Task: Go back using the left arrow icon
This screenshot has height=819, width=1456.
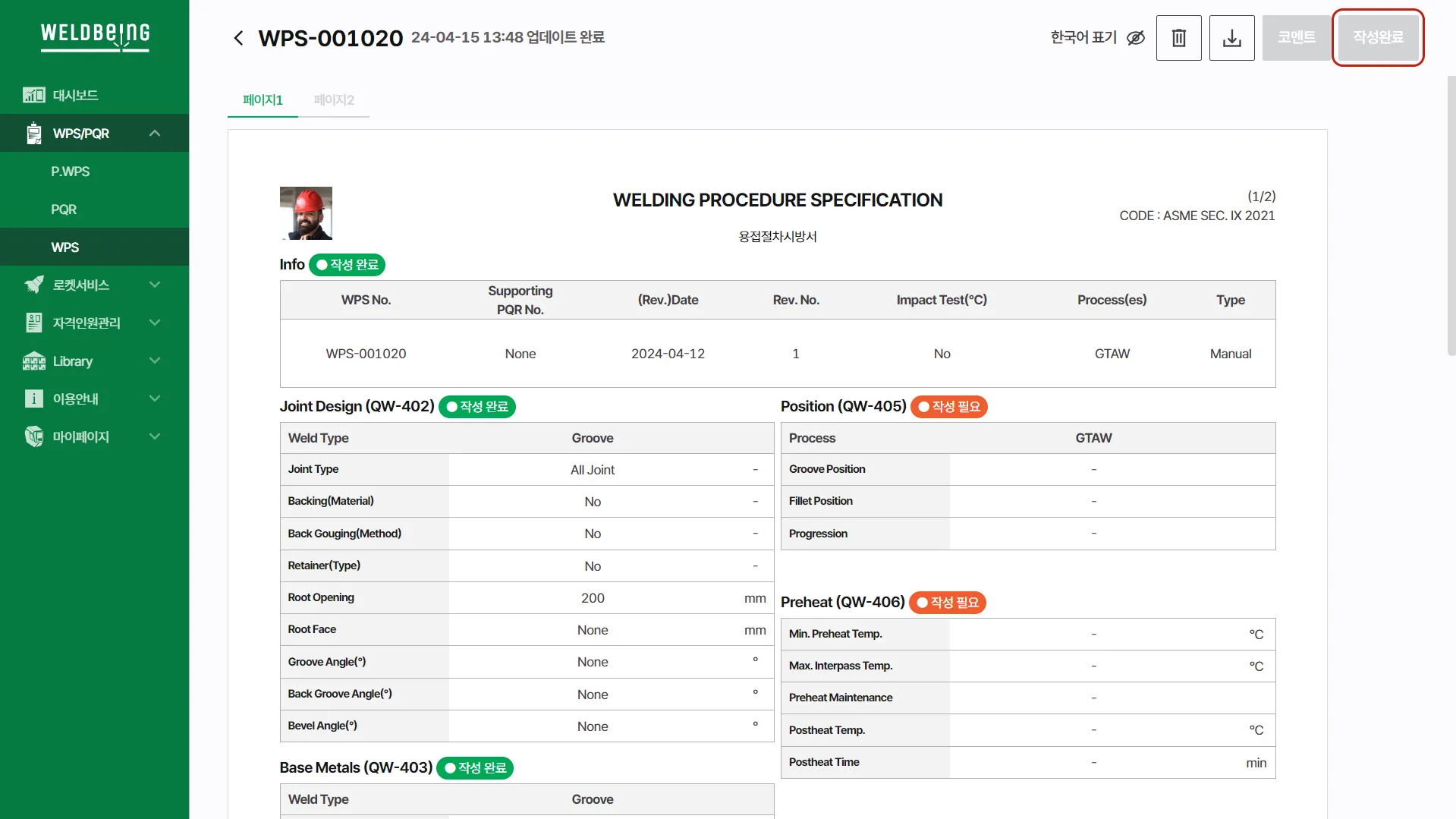Action: (238, 38)
